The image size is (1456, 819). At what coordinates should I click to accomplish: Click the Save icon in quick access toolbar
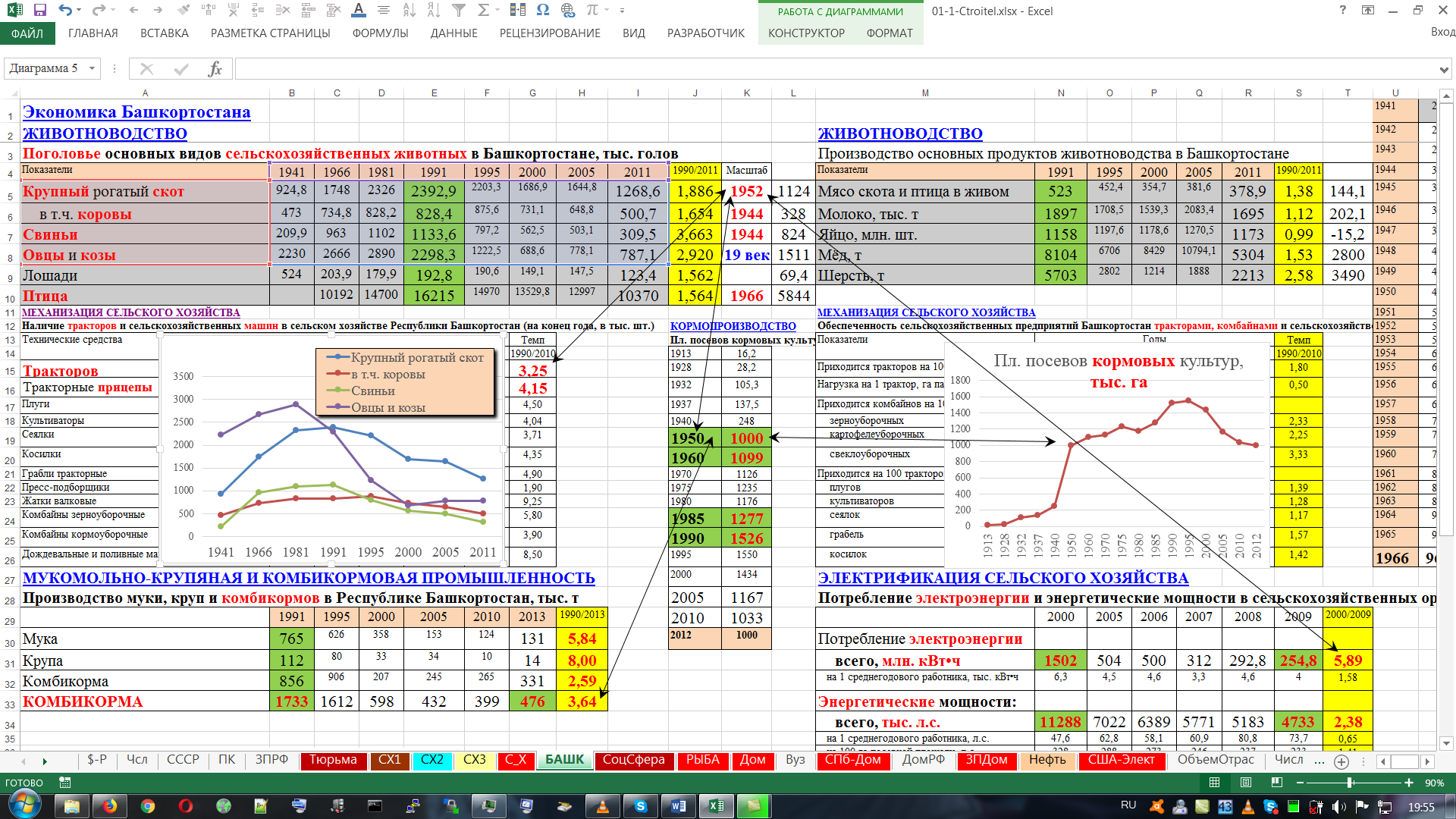pyautogui.click(x=39, y=11)
